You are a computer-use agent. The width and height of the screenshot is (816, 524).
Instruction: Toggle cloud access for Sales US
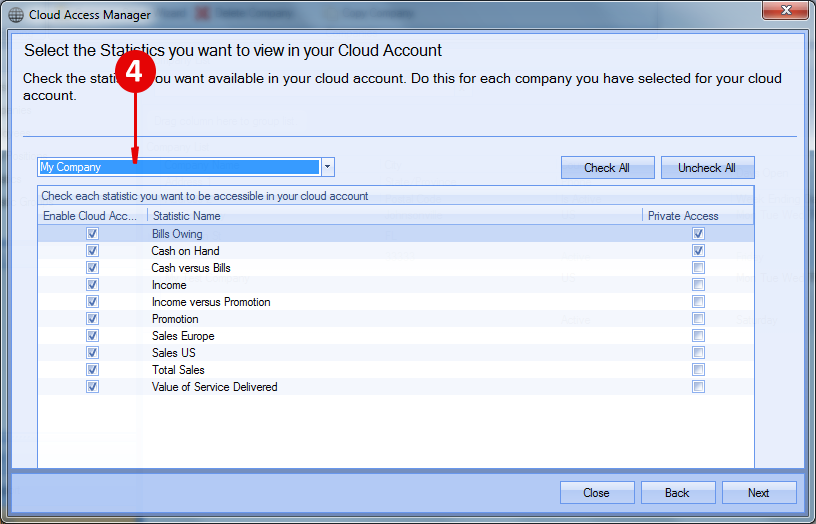pyautogui.click(x=93, y=353)
